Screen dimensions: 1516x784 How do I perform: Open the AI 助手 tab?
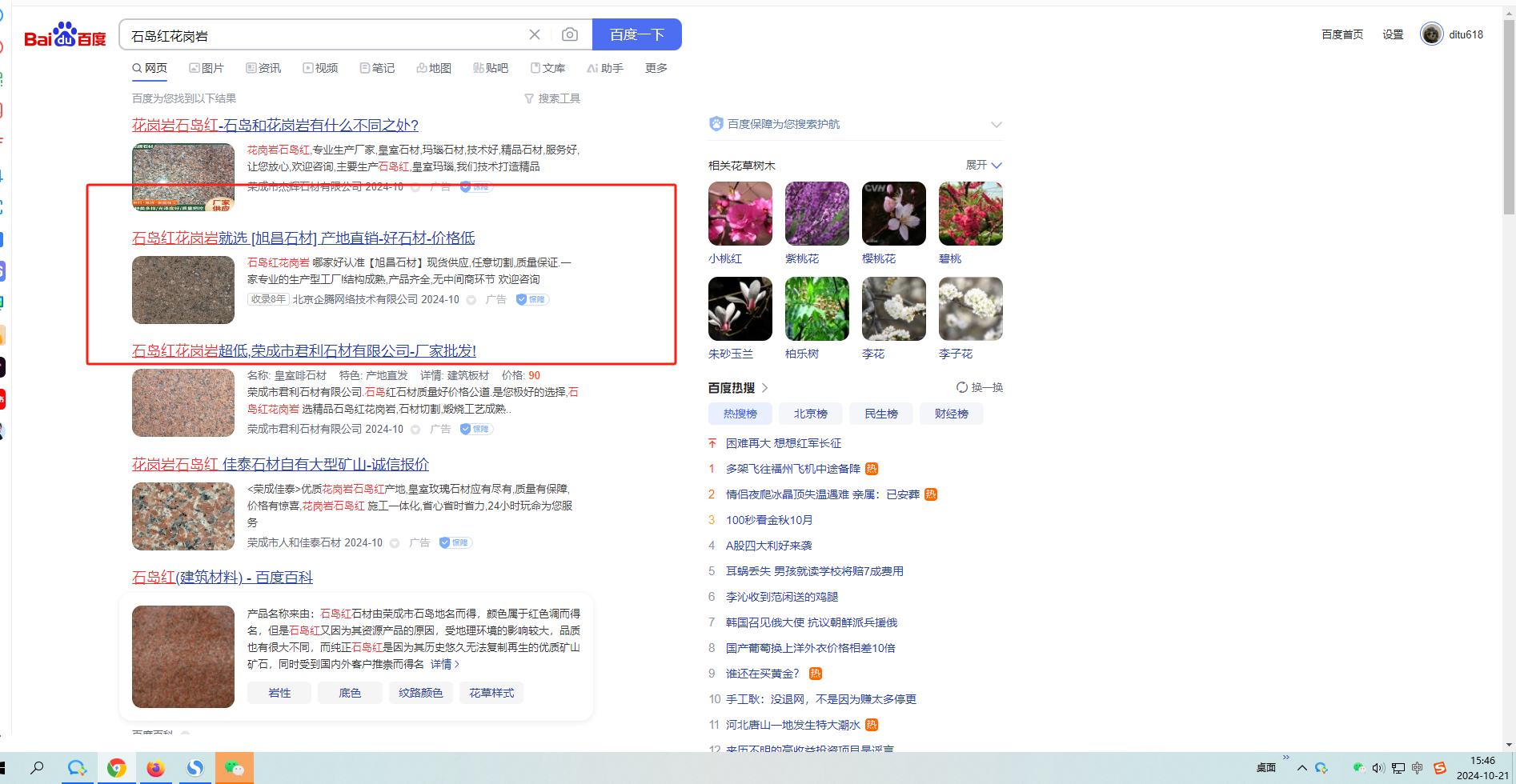pyautogui.click(x=605, y=69)
